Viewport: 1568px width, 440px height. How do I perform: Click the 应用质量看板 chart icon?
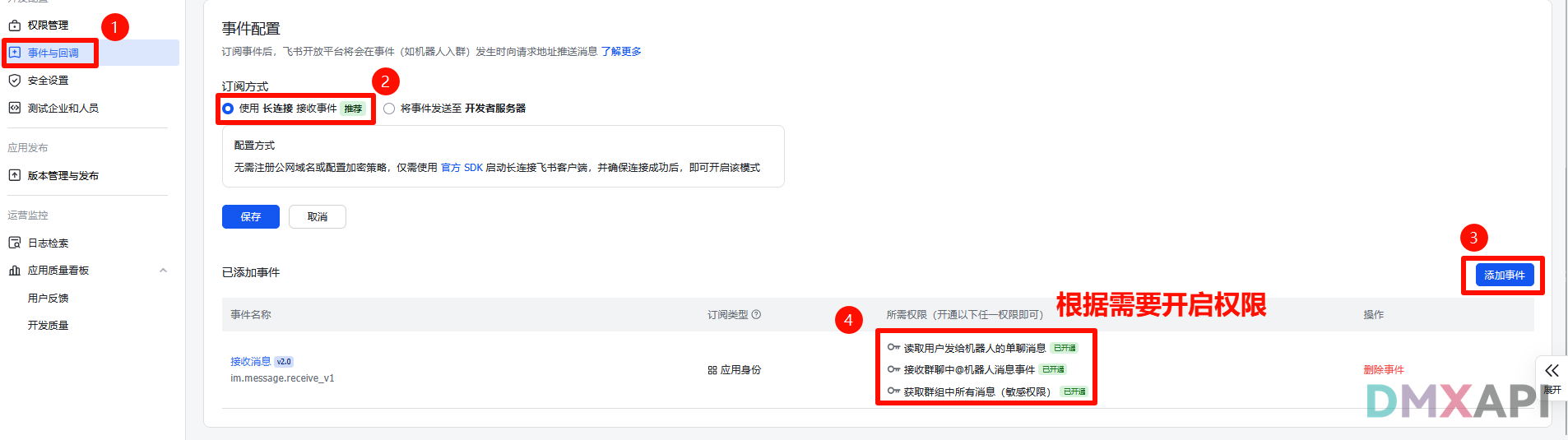pyautogui.click(x=14, y=271)
